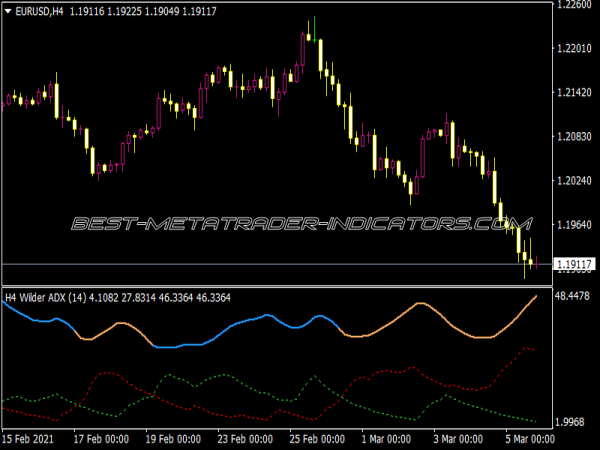This screenshot has width=600, height=450.
Task: Select the 17 Feb 00:00 time label
Action: [101, 439]
